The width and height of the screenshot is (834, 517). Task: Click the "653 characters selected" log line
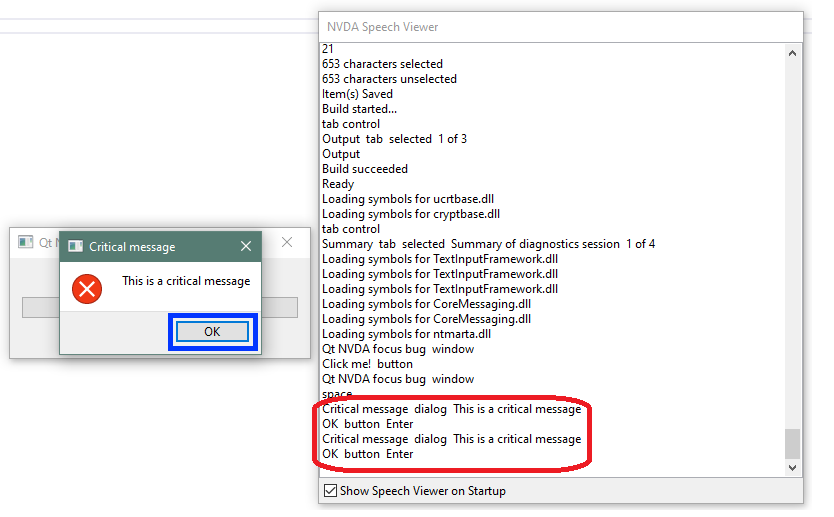pyautogui.click(x=382, y=64)
